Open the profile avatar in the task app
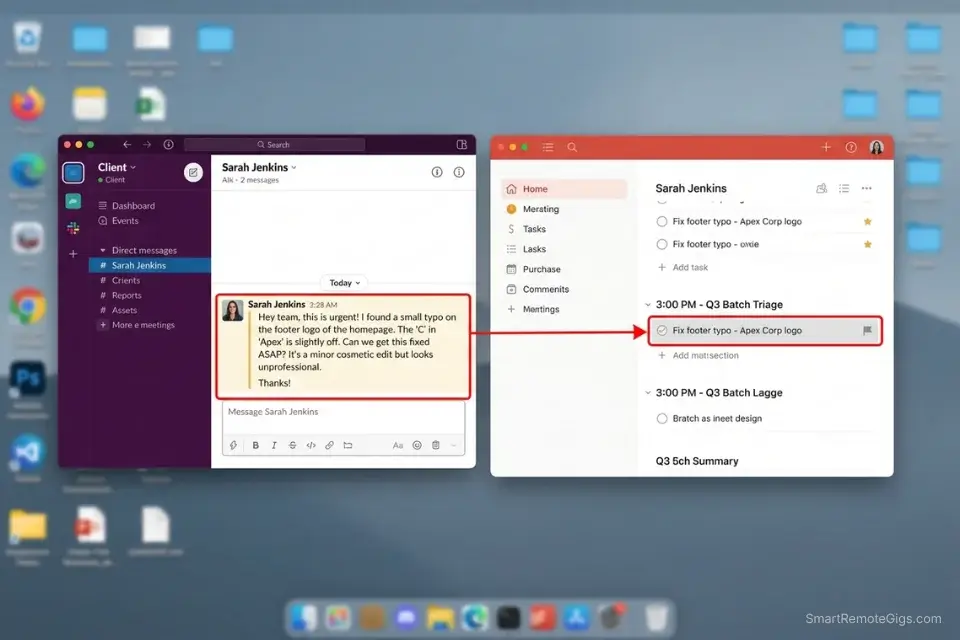Viewport: 960px width, 640px height. [x=877, y=147]
